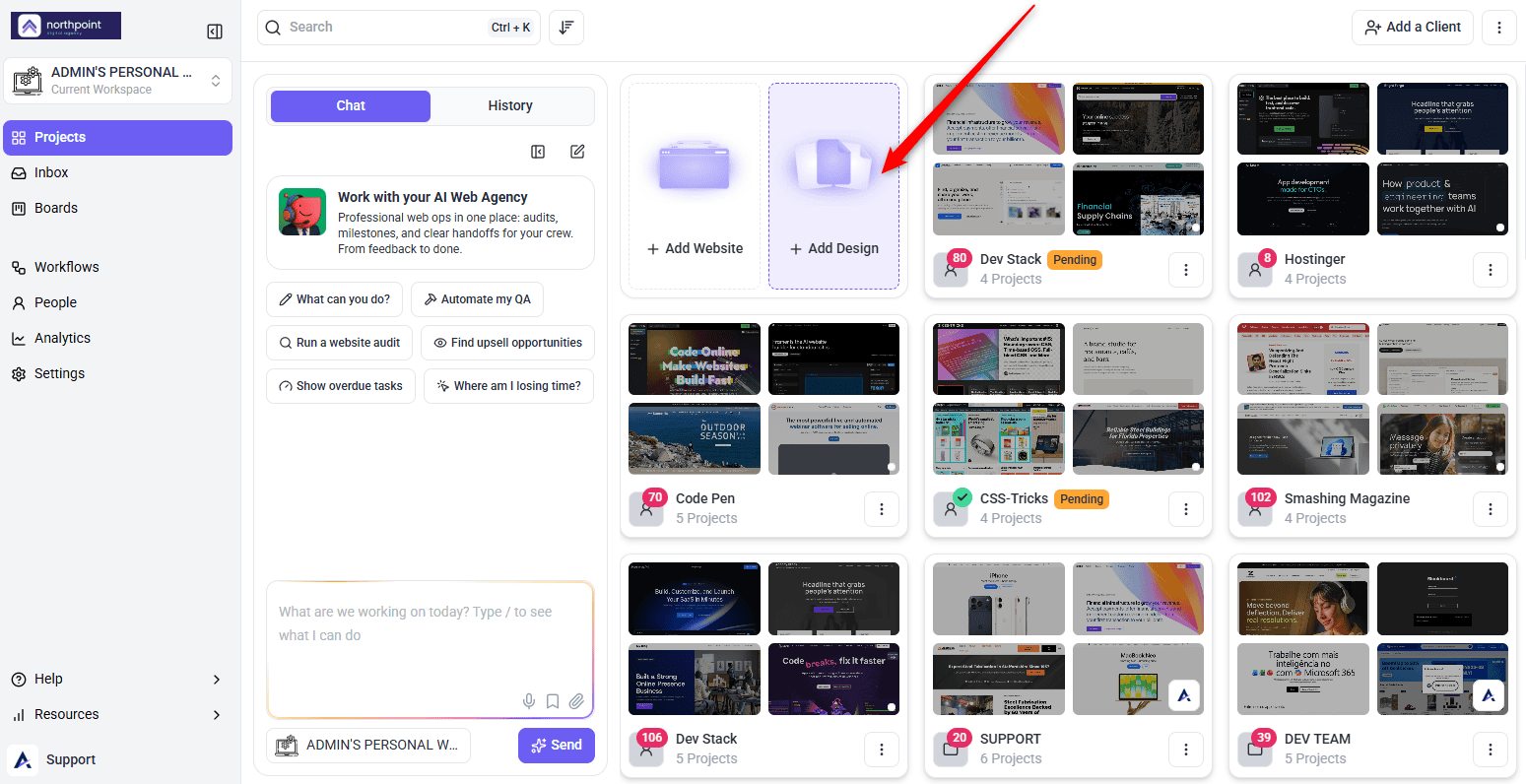Image resolution: width=1526 pixels, height=784 pixels.
Task: Open Dev Stack Pending card options menu
Action: 1186,270
